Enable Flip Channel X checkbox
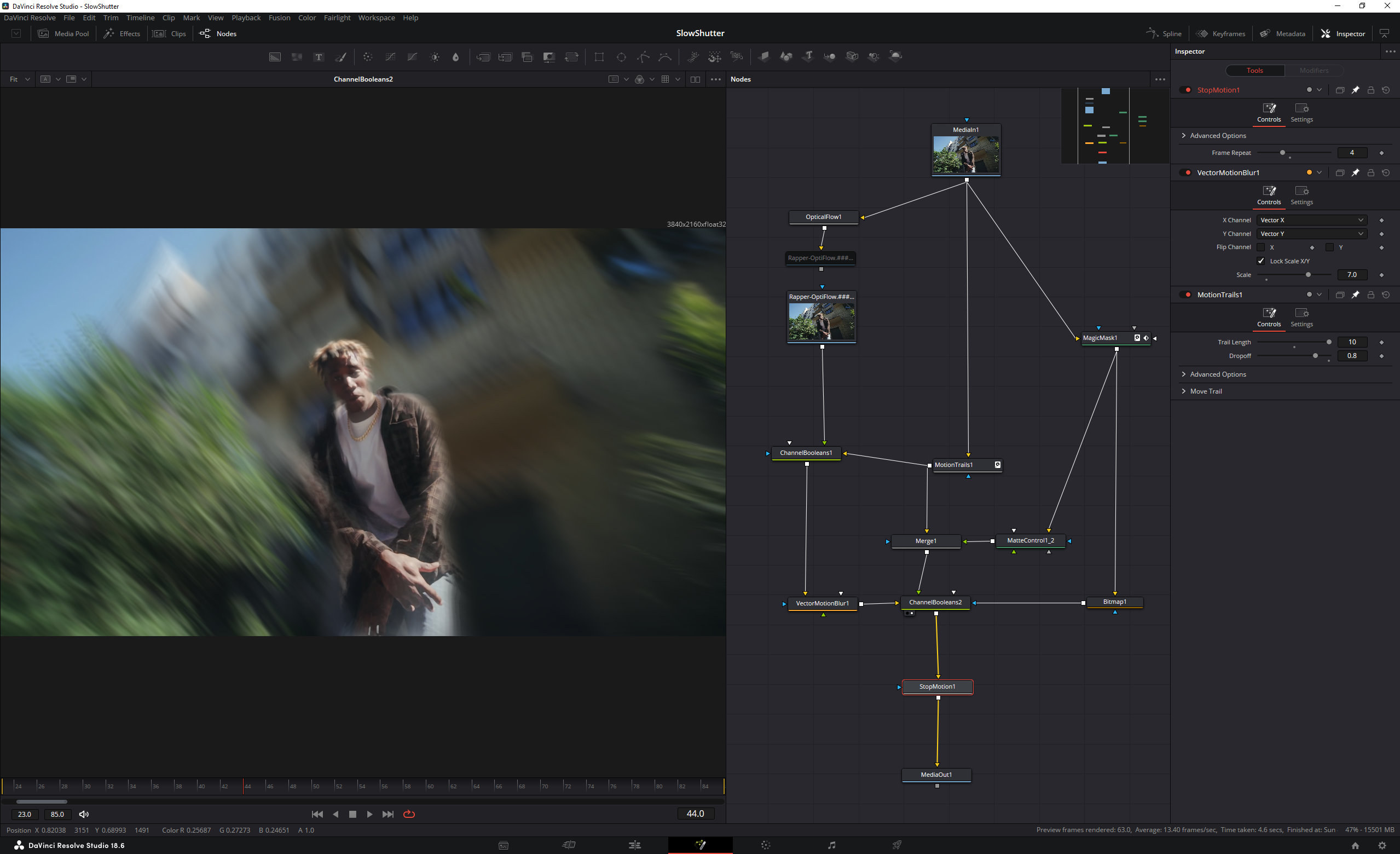Image resolution: width=1400 pixels, height=854 pixels. pos(1261,247)
